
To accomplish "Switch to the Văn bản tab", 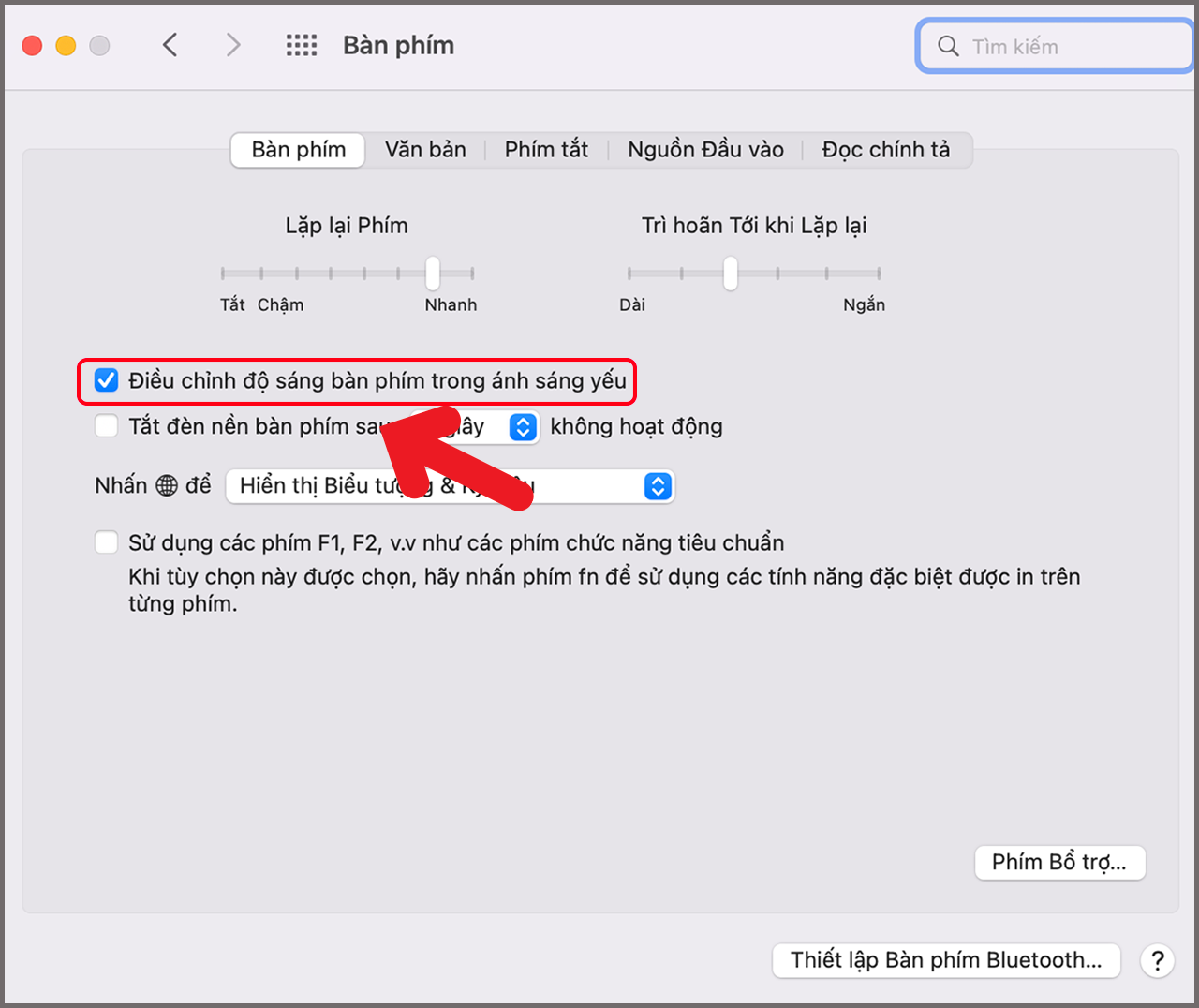I will (x=425, y=150).
